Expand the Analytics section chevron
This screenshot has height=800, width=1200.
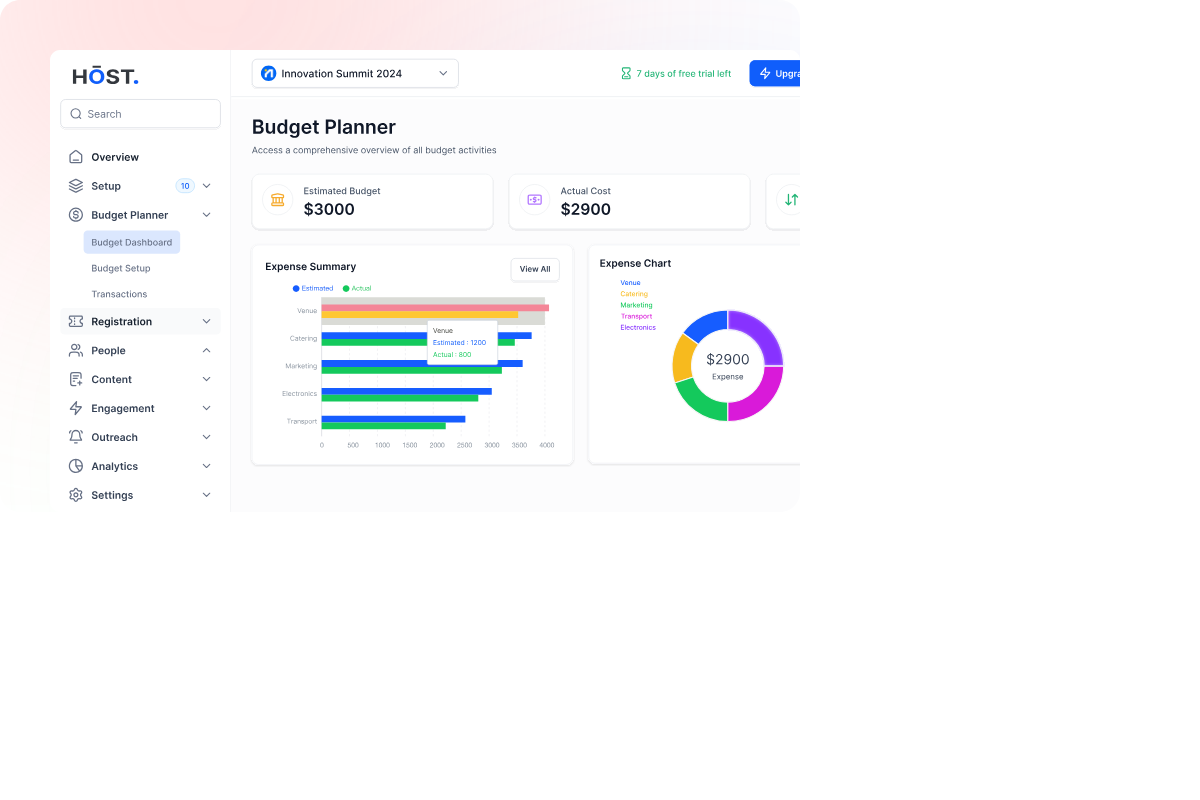pos(207,466)
